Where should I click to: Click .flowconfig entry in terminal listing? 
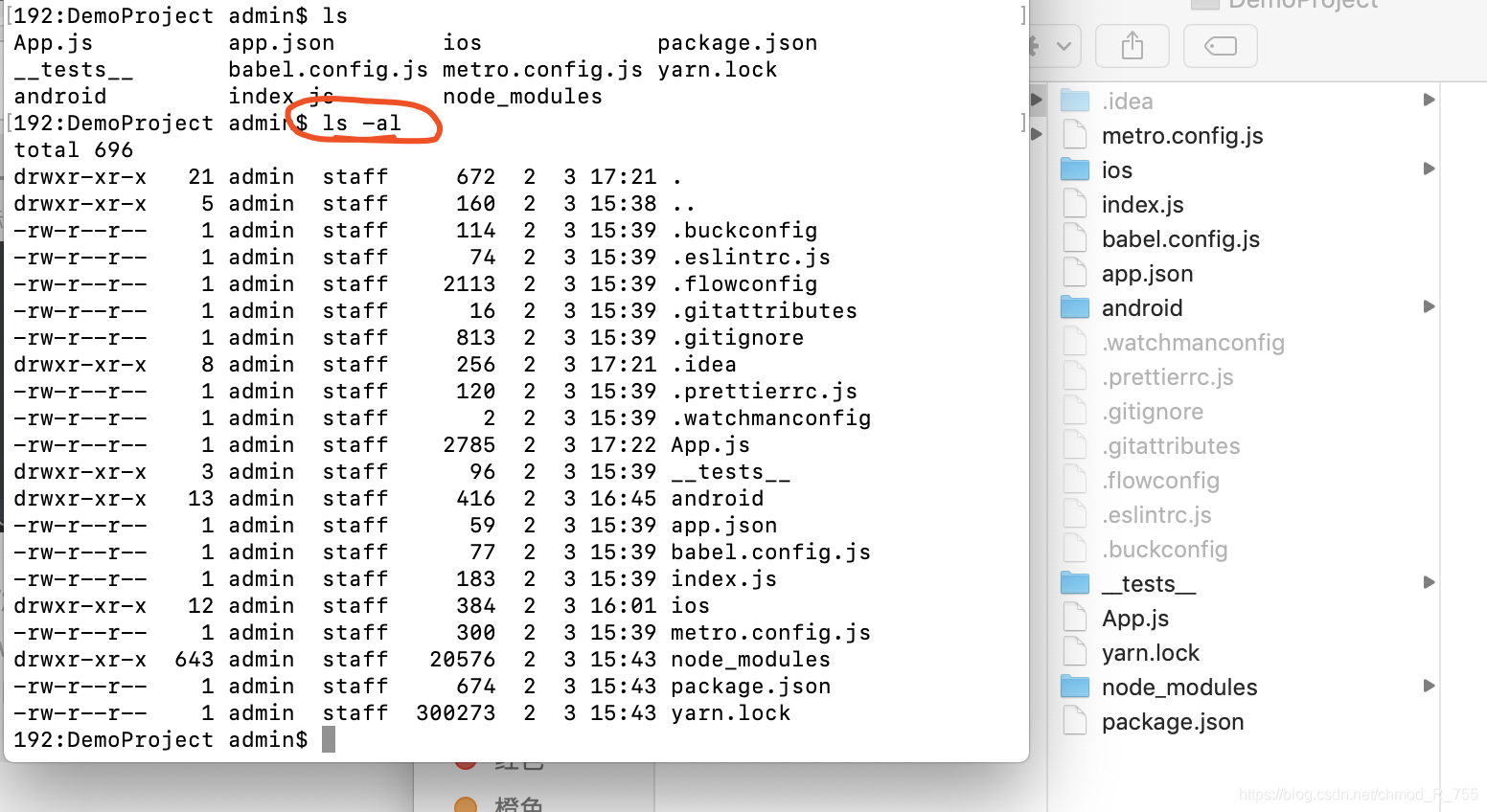click(744, 283)
